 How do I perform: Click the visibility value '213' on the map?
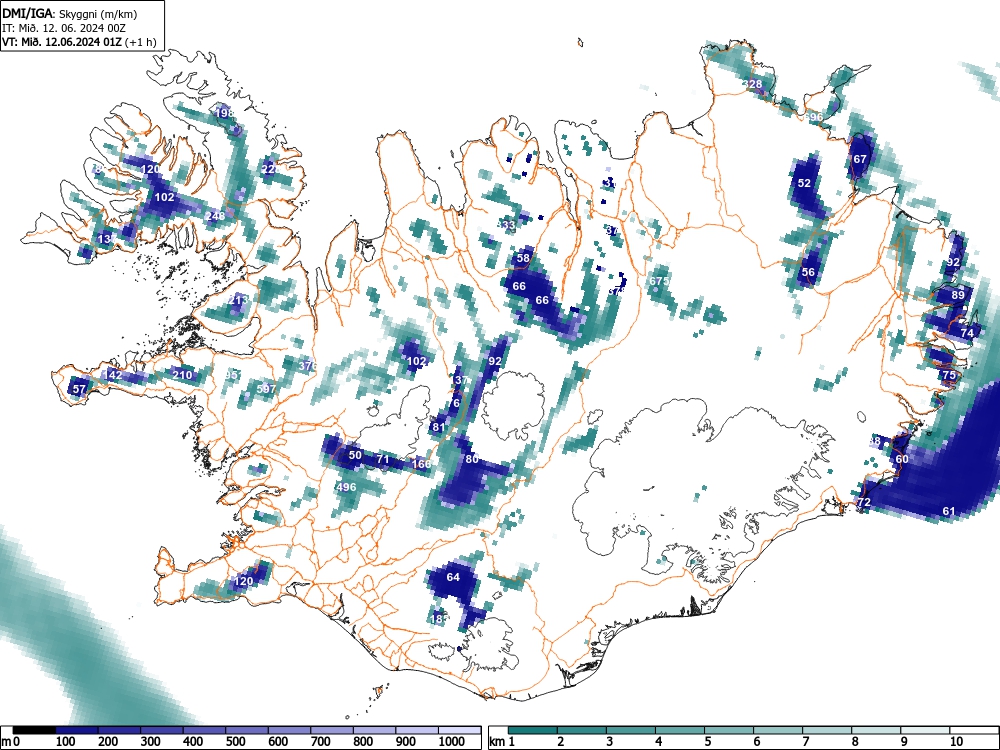click(x=238, y=299)
